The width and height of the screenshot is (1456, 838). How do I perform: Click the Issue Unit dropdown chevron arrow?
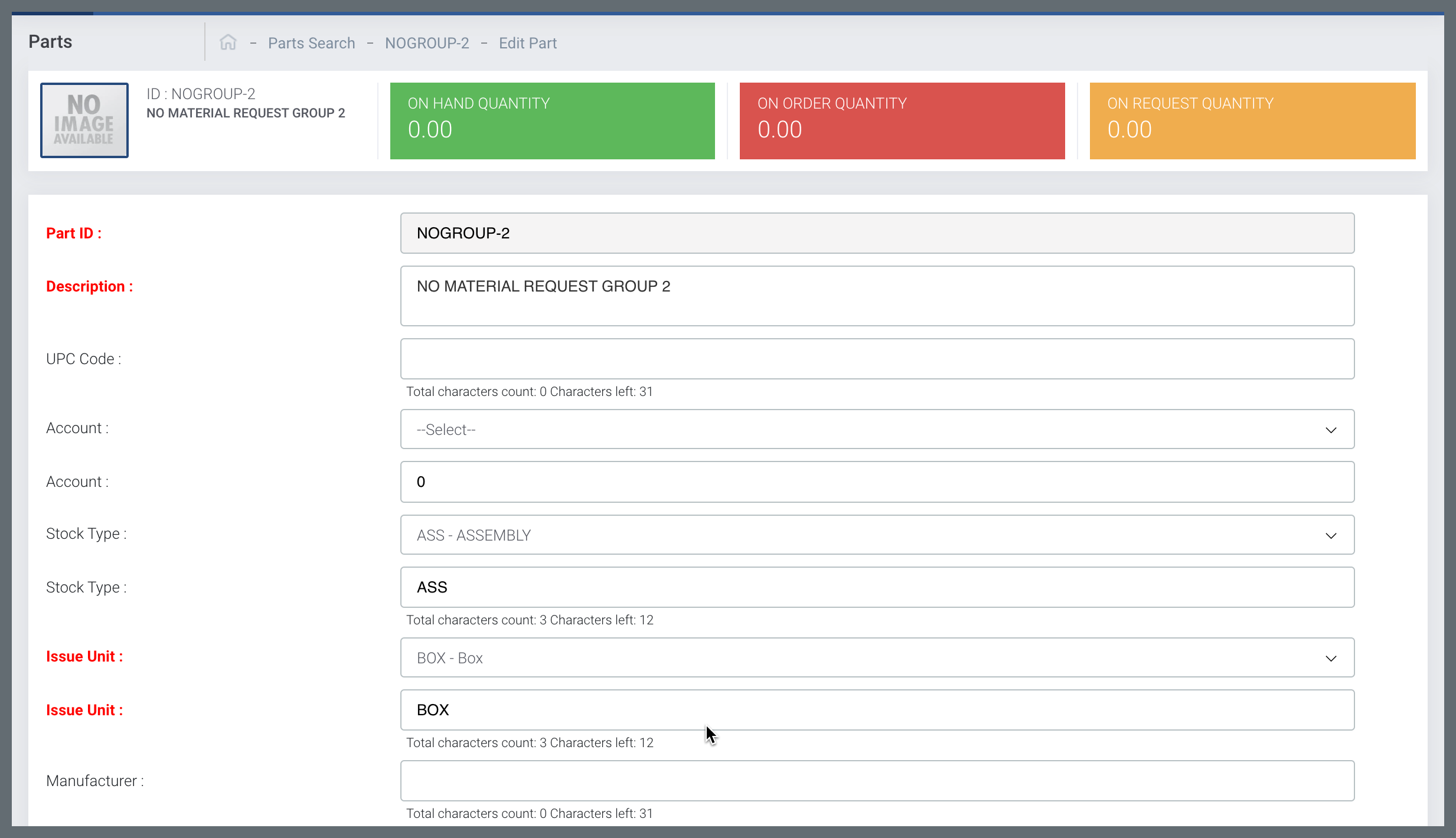[x=1331, y=659]
